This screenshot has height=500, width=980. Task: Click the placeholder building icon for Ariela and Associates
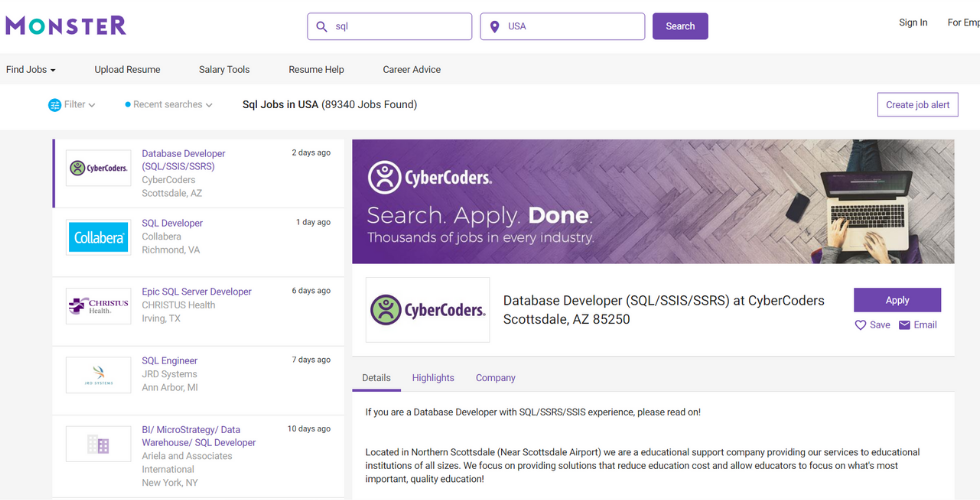(99, 444)
